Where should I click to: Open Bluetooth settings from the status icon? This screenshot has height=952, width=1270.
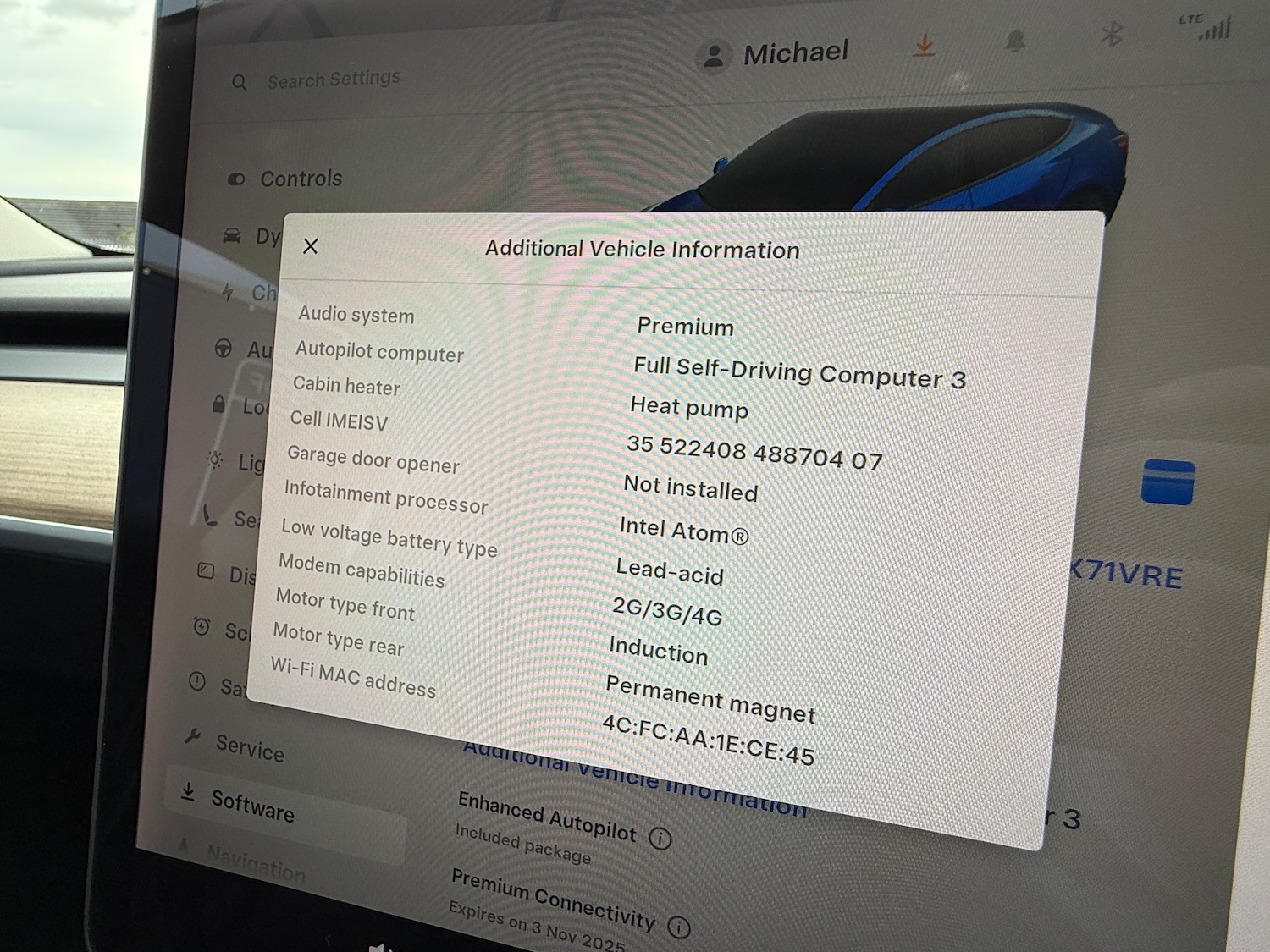[x=1113, y=34]
